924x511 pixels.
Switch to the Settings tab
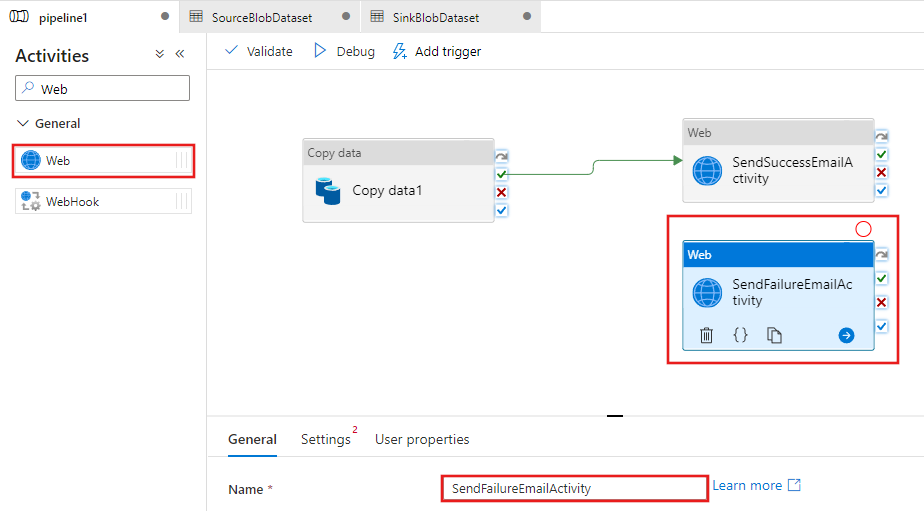326,439
